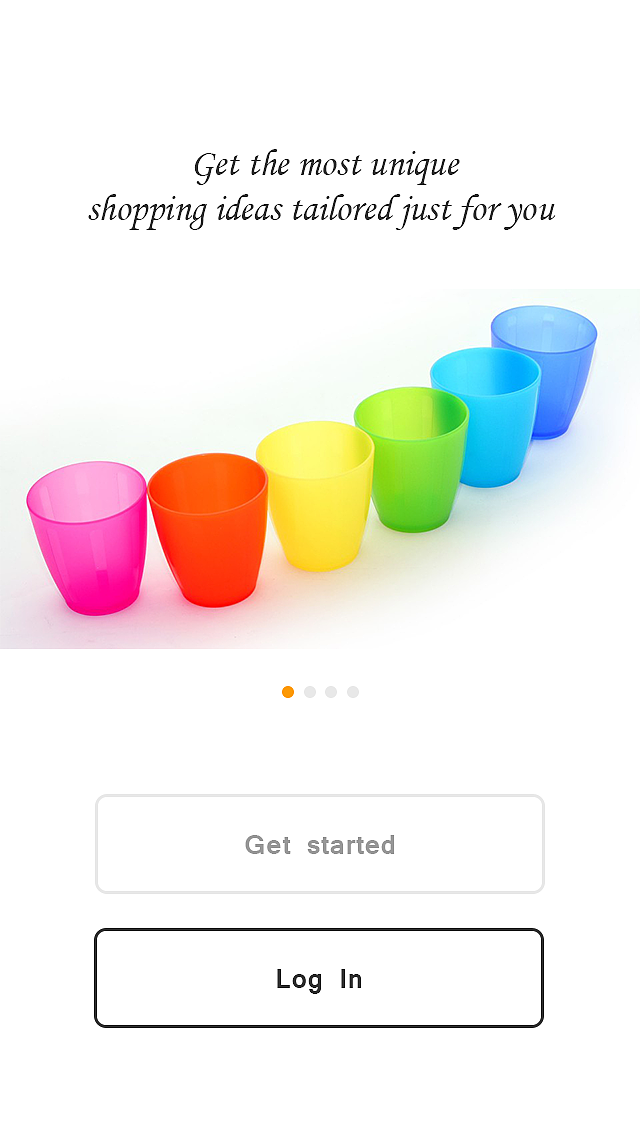Go to the fourth carousel page dot
The image size is (640, 1136).
click(353, 692)
